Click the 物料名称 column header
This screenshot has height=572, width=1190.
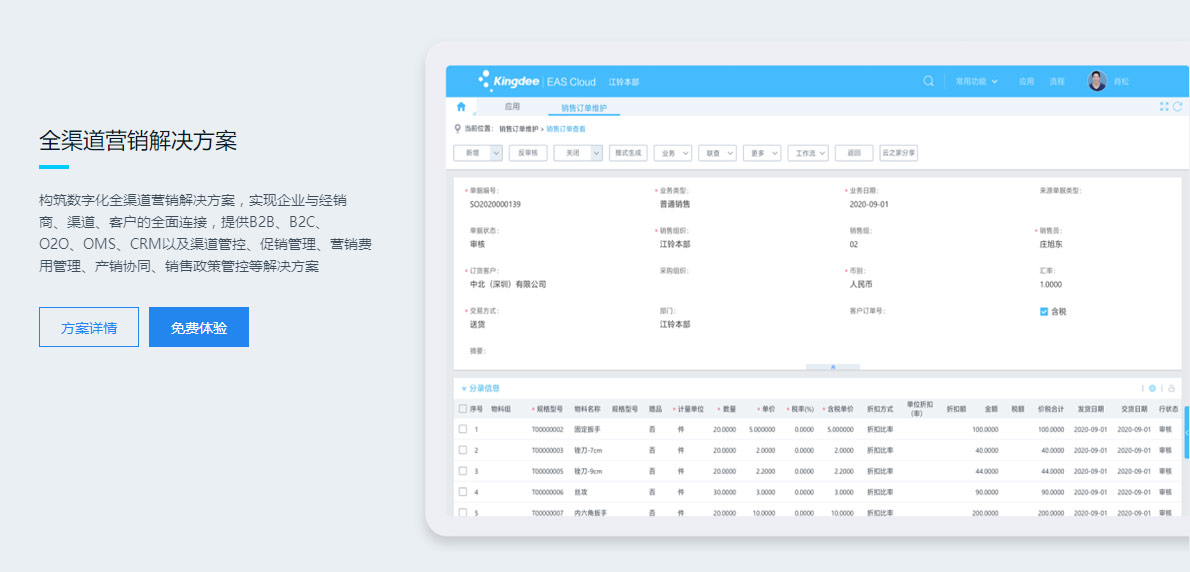click(x=587, y=409)
